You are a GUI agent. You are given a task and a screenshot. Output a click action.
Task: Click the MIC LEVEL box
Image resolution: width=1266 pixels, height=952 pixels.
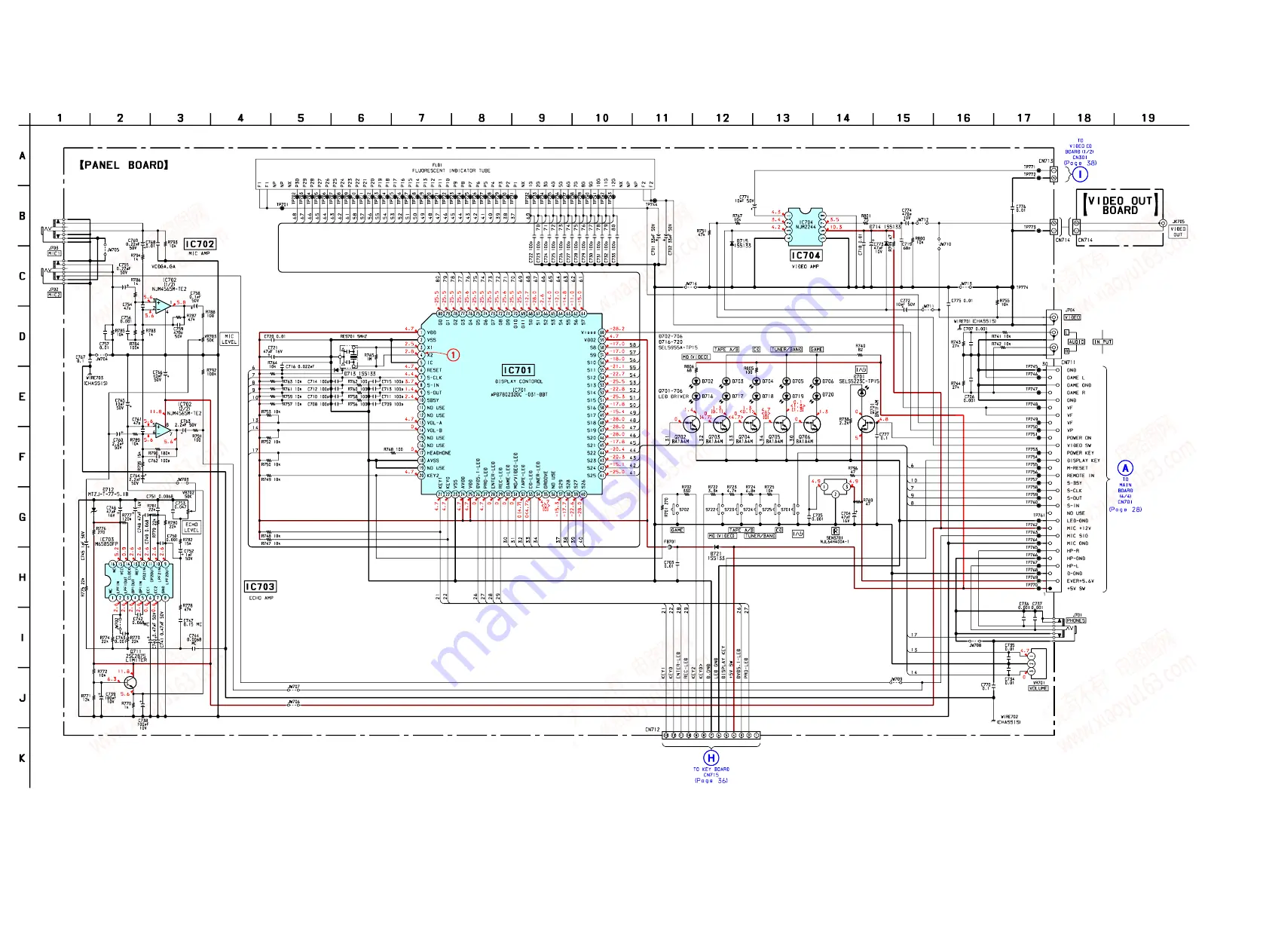click(x=229, y=339)
